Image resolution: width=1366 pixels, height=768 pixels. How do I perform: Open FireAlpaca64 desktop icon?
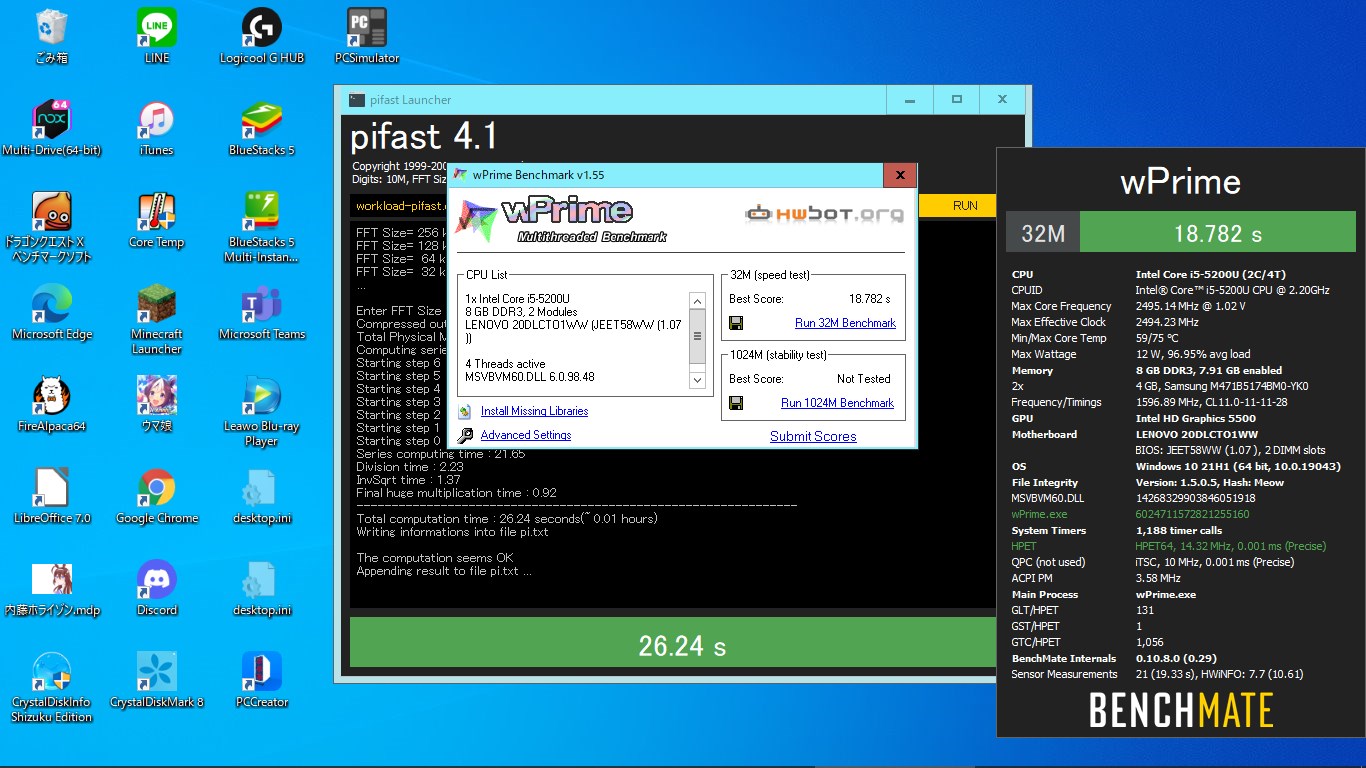[51, 404]
